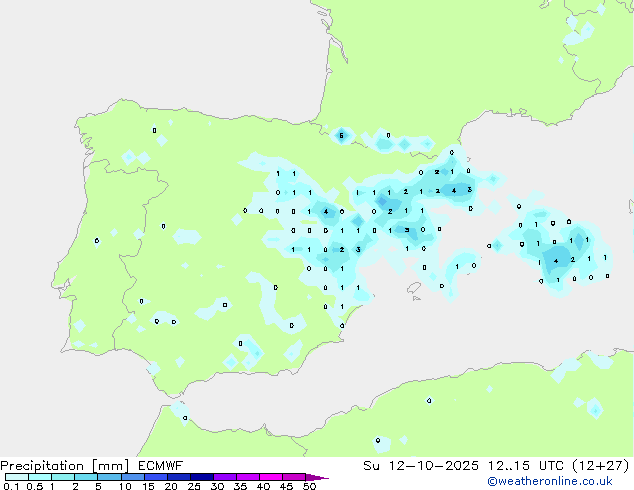Select the 40–45 mm magenta legend swatch
Viewport: 634px width, 490px height.
point(271,477)
